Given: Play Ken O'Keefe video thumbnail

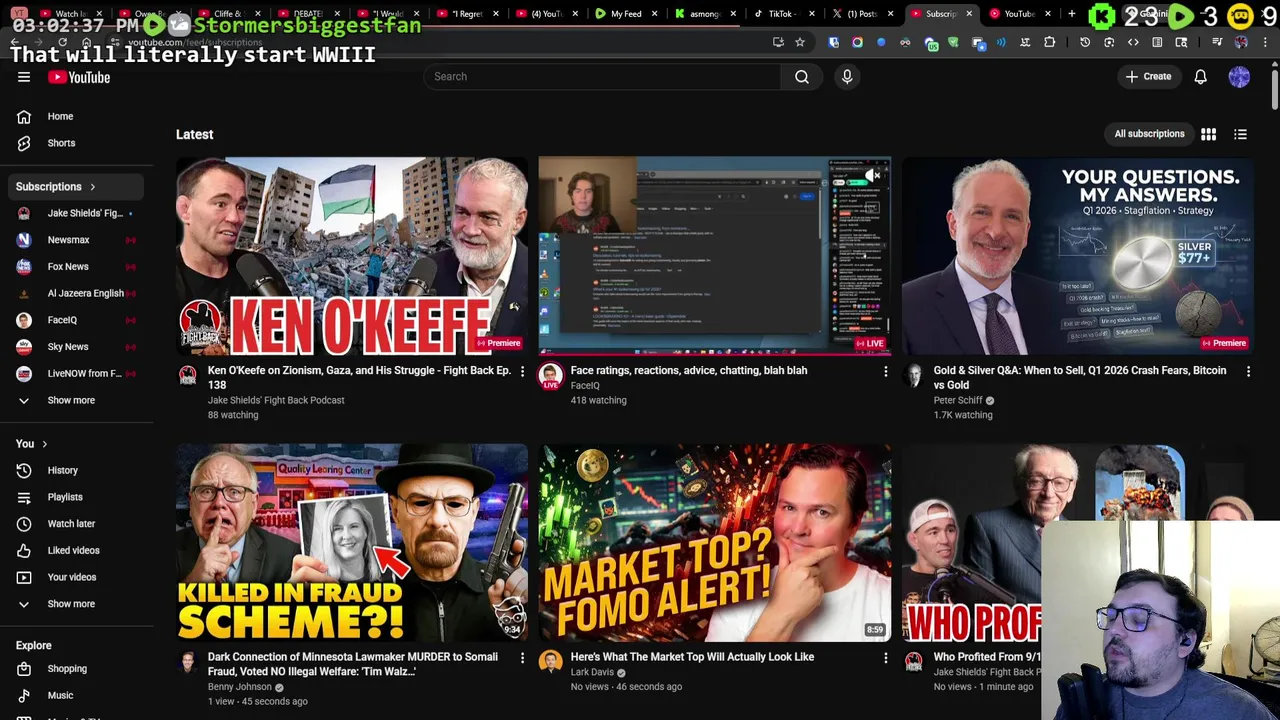Looking at the screenshot, I should click(x=352, y=255).
